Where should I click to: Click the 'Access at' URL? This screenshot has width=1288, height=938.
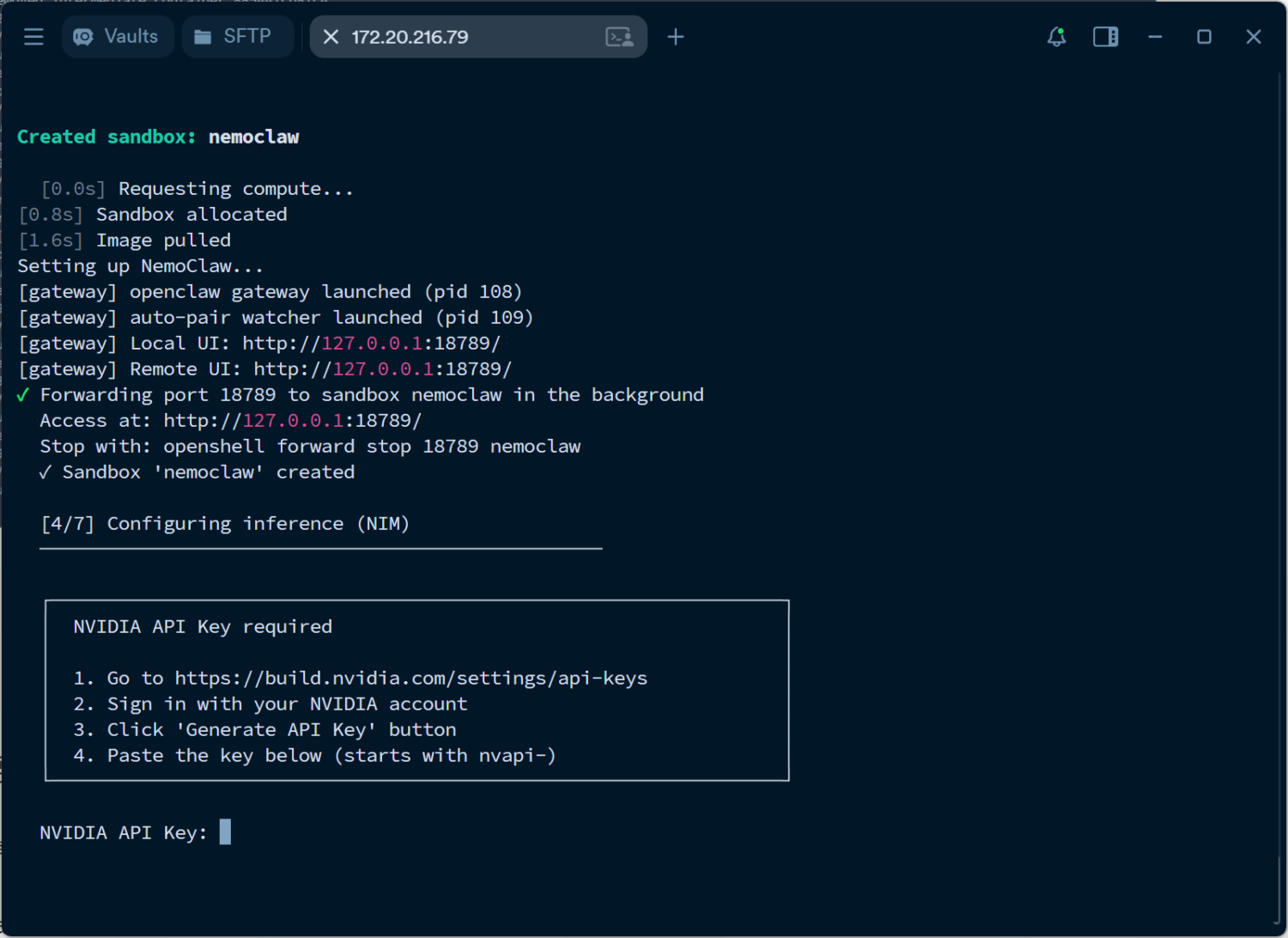292,421
